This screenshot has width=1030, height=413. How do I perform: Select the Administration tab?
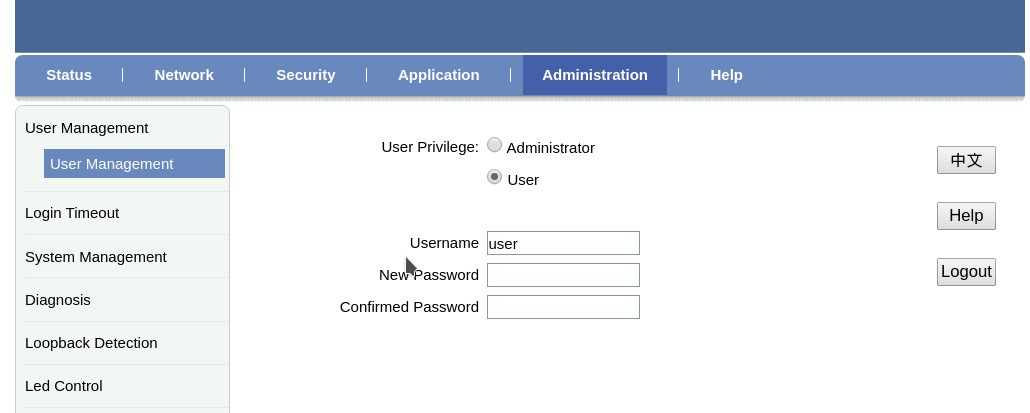tap(595, 75)
